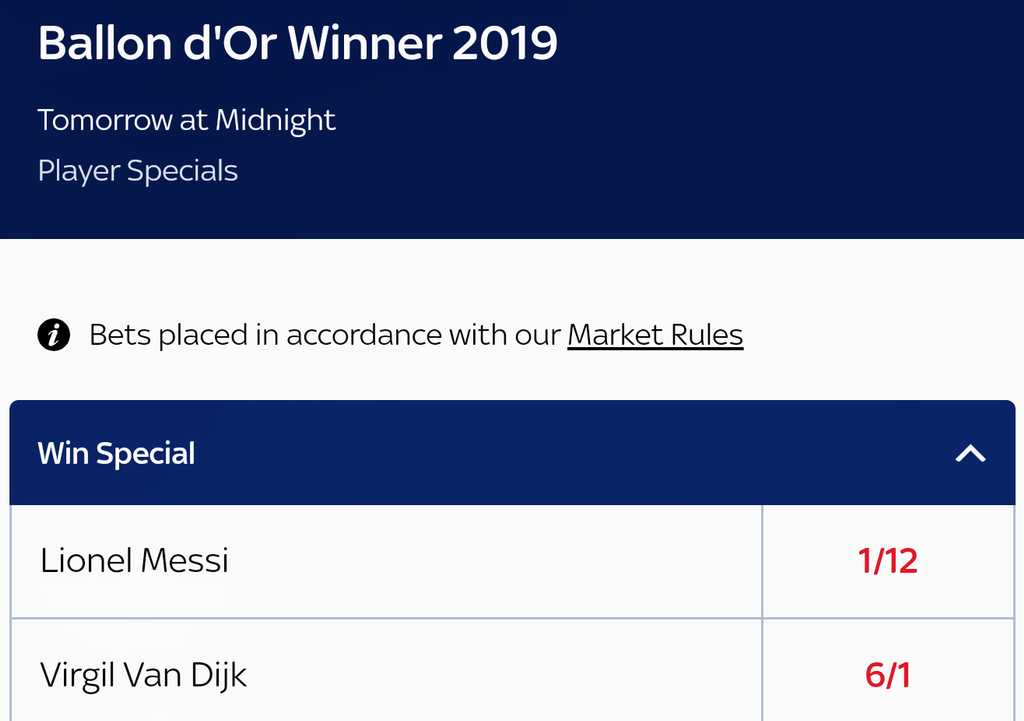
Task: Click blank space in Van Dijk row
Action: click(x=500, y=676)
